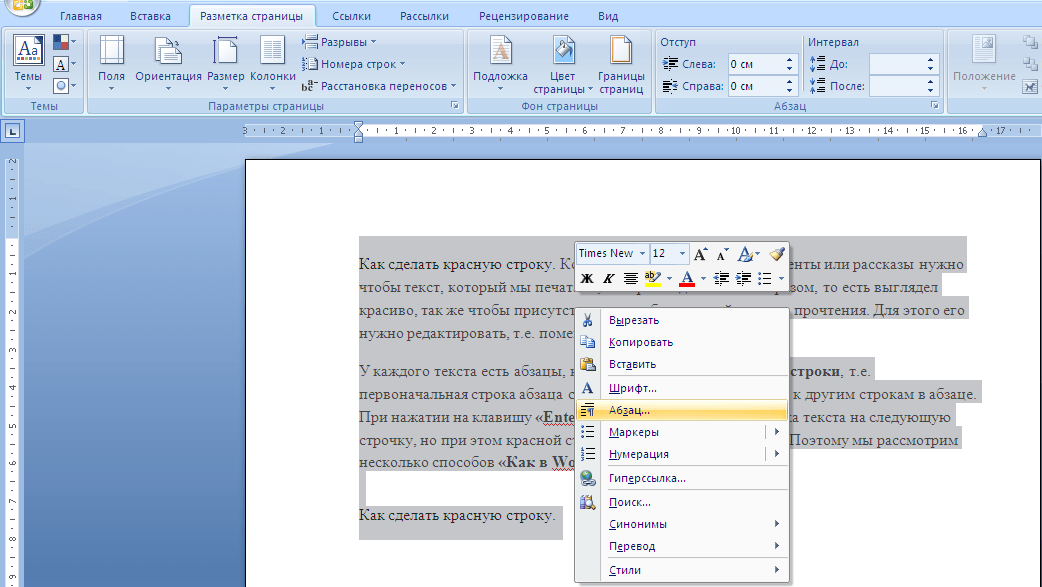The width and height of the screenshot is (1042, 587).
Task: Select Абзац... from the context menu
Action: pos(630,410)
